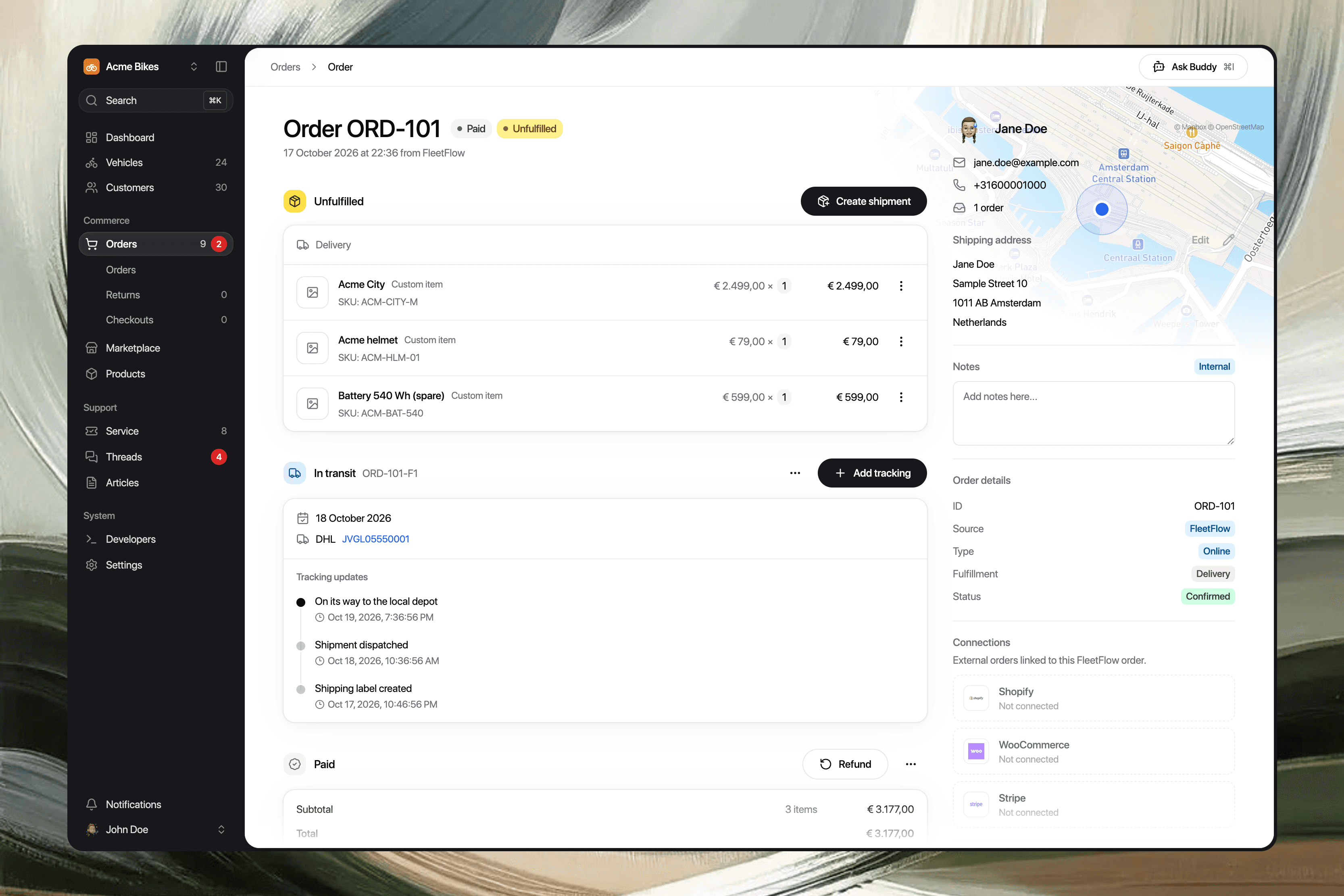
Task: Go to Vehicles in the sidebar
Action: click(x=155, y=163)
